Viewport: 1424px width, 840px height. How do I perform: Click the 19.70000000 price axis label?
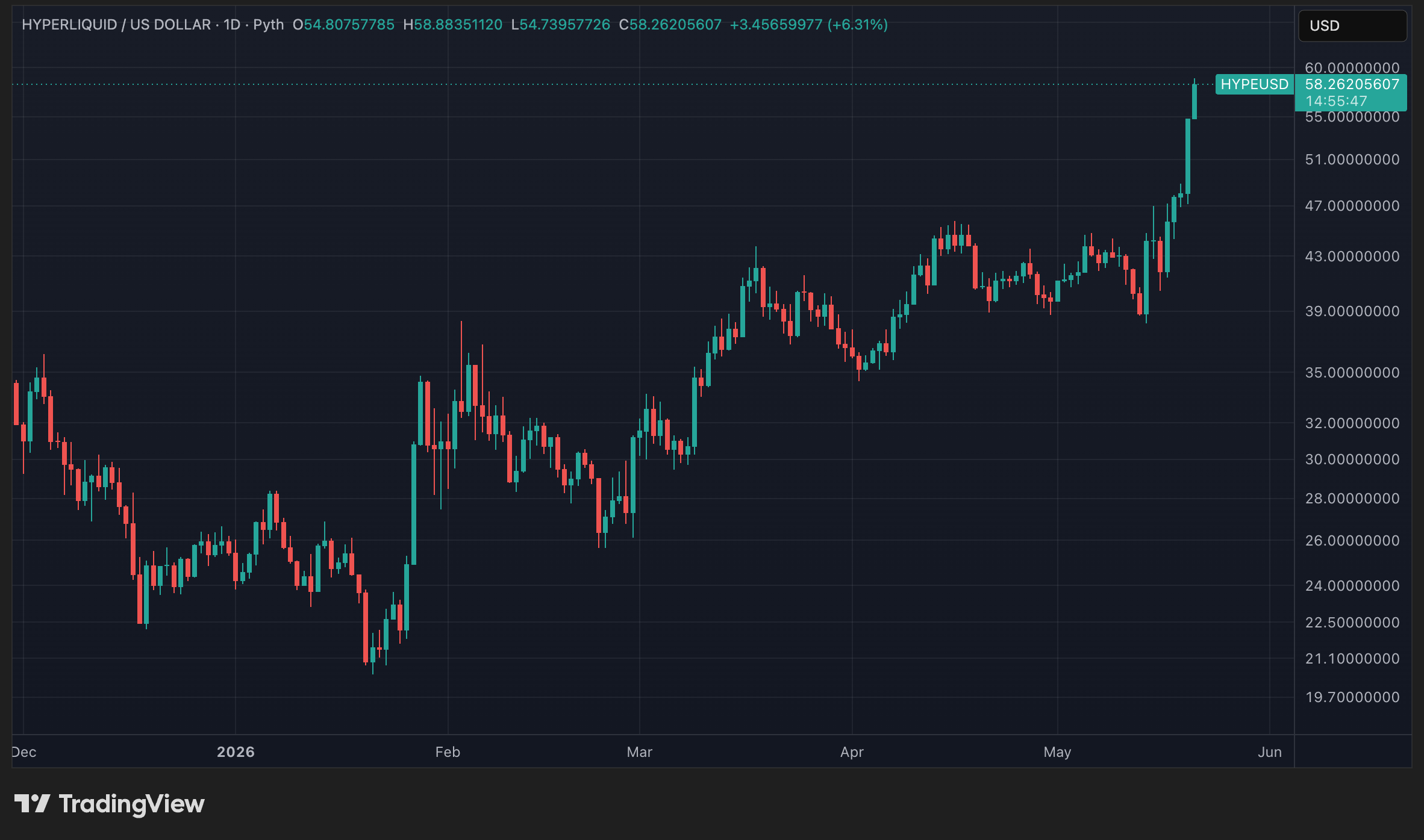[x=1352, y=697]
